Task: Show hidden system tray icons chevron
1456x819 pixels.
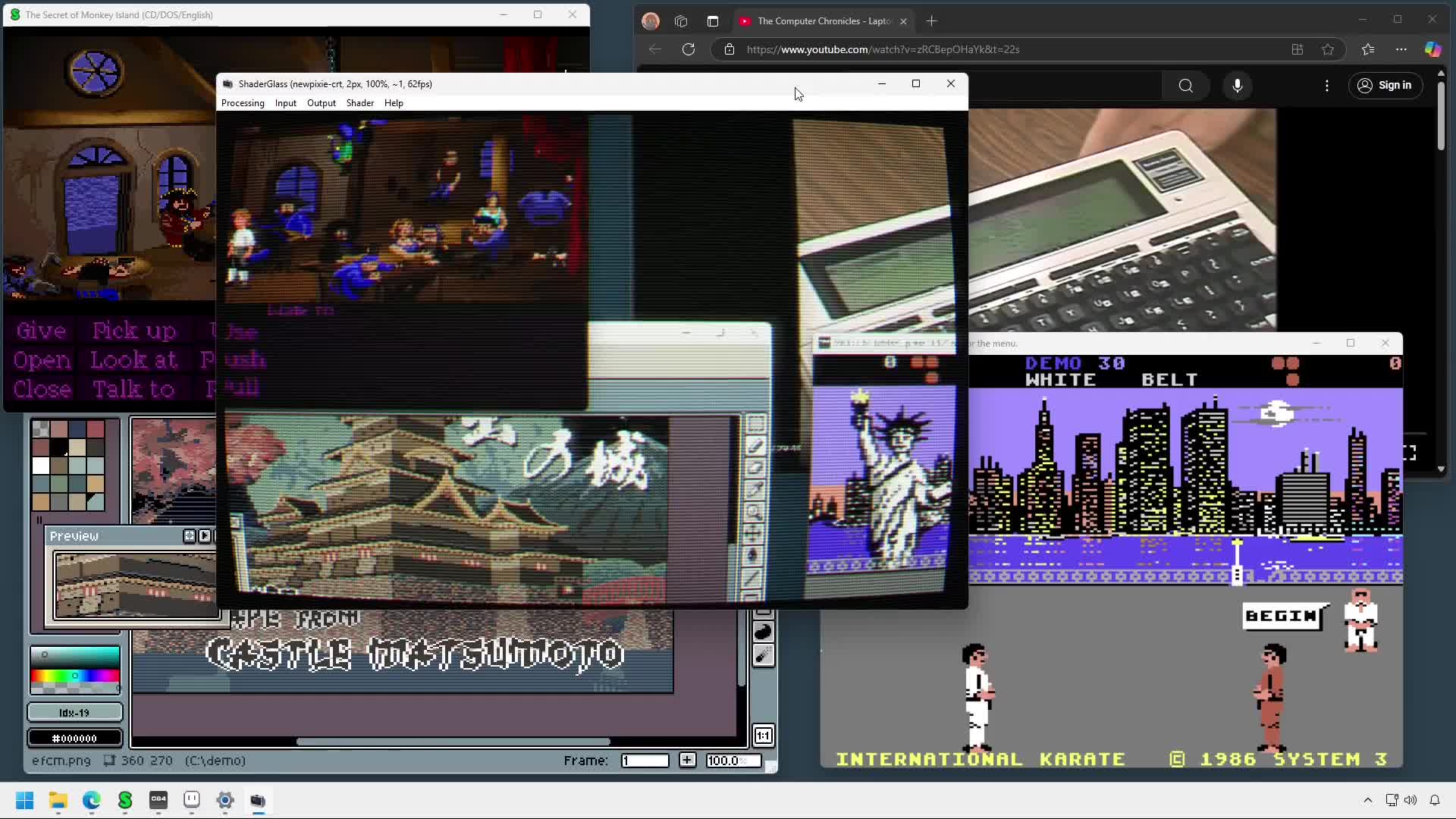Action: (1367, 800)
